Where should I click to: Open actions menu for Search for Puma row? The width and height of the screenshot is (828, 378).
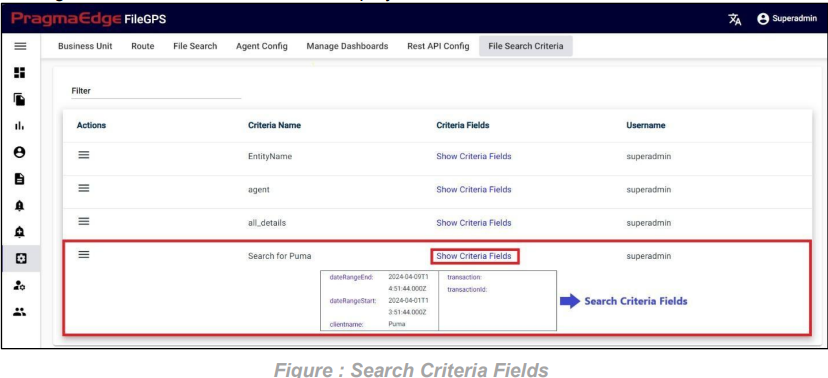pos(83,254)
